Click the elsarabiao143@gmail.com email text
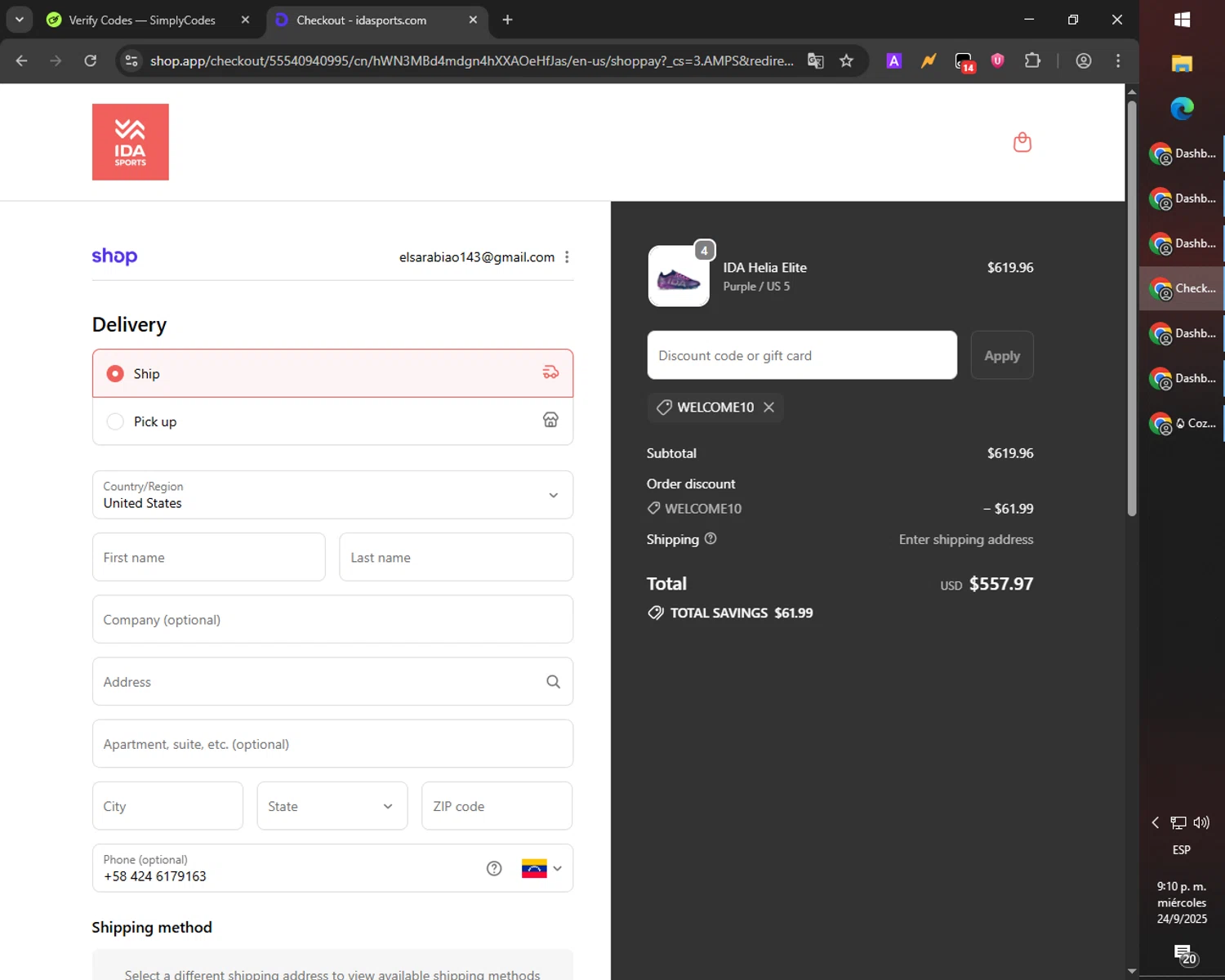The image size is (1225, 980). click(477, 257)
